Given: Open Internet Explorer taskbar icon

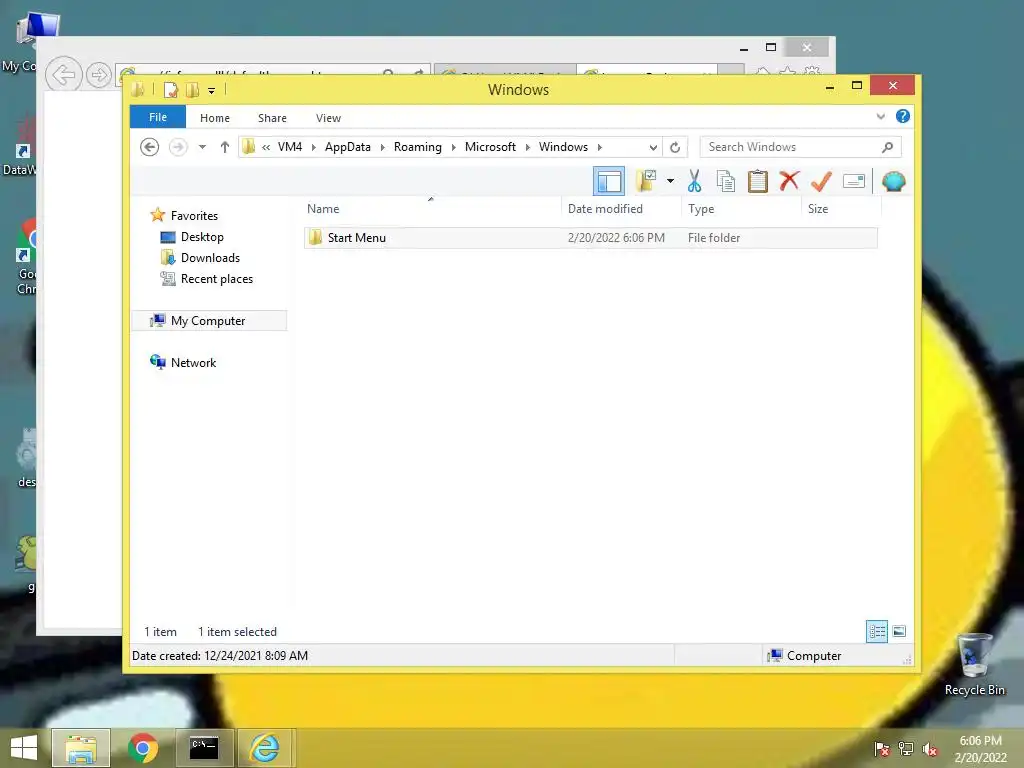Looking at the screenshot, I should click(x=265, y=748).
